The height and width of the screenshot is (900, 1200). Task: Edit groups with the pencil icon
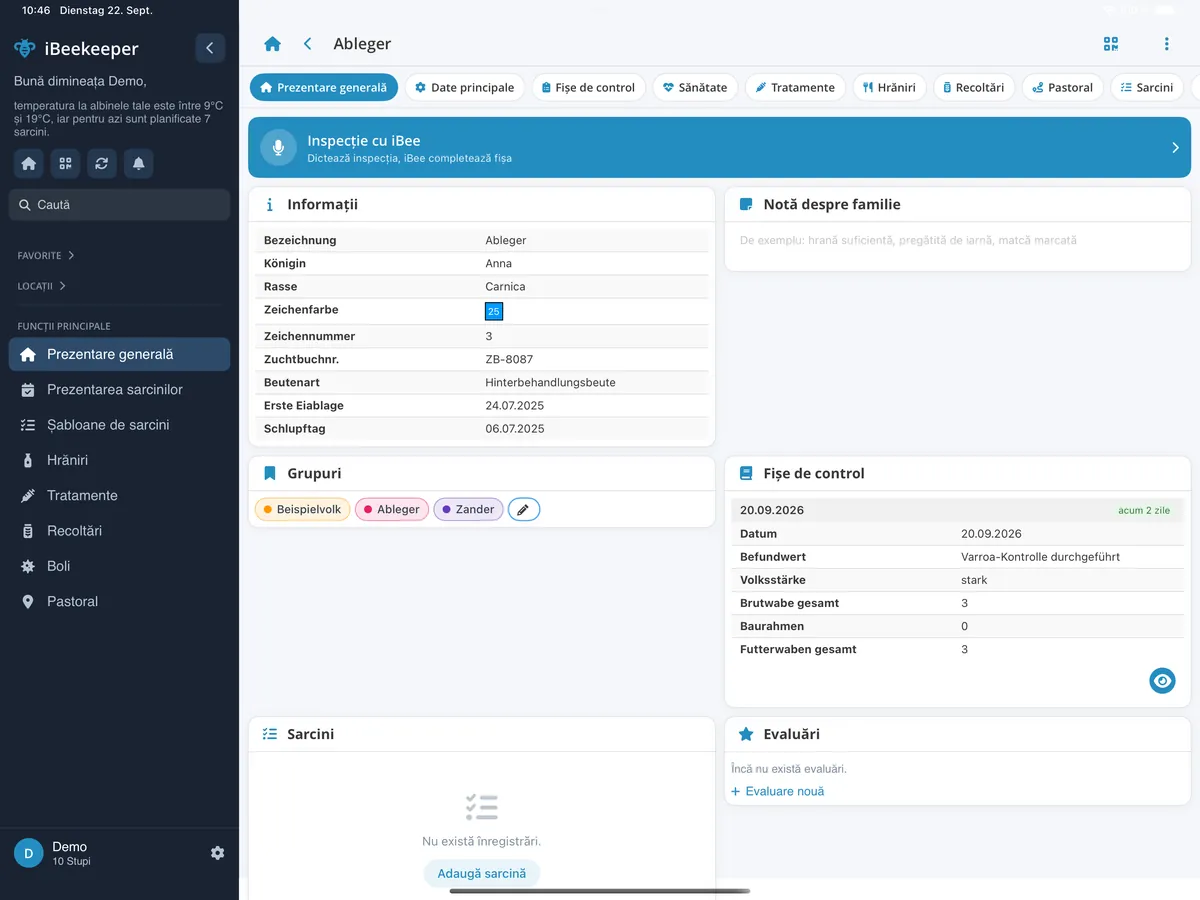(524, 509)
